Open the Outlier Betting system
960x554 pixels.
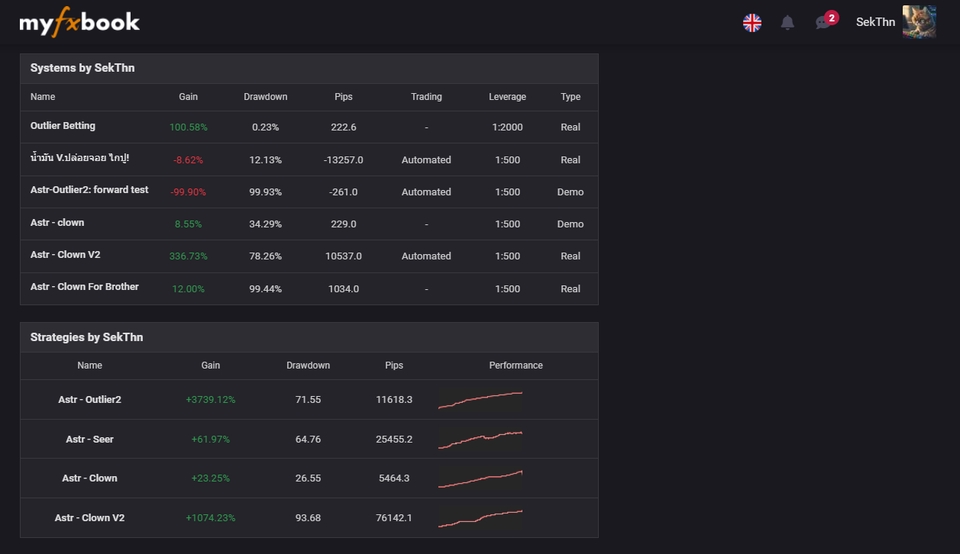point(63,125)
